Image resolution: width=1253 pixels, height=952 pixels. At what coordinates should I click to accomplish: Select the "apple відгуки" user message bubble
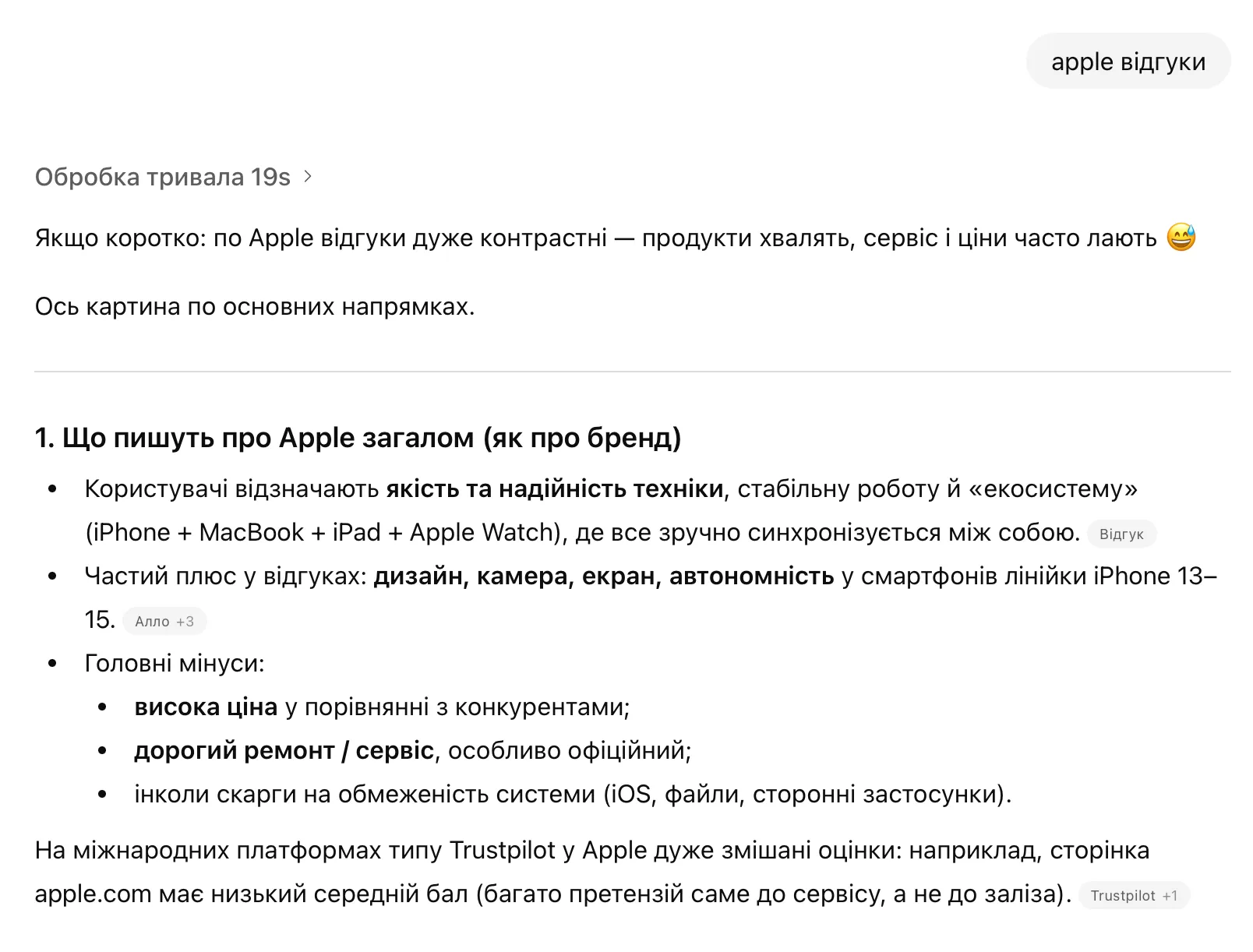pyautogui.click(x=1128, y=62)
